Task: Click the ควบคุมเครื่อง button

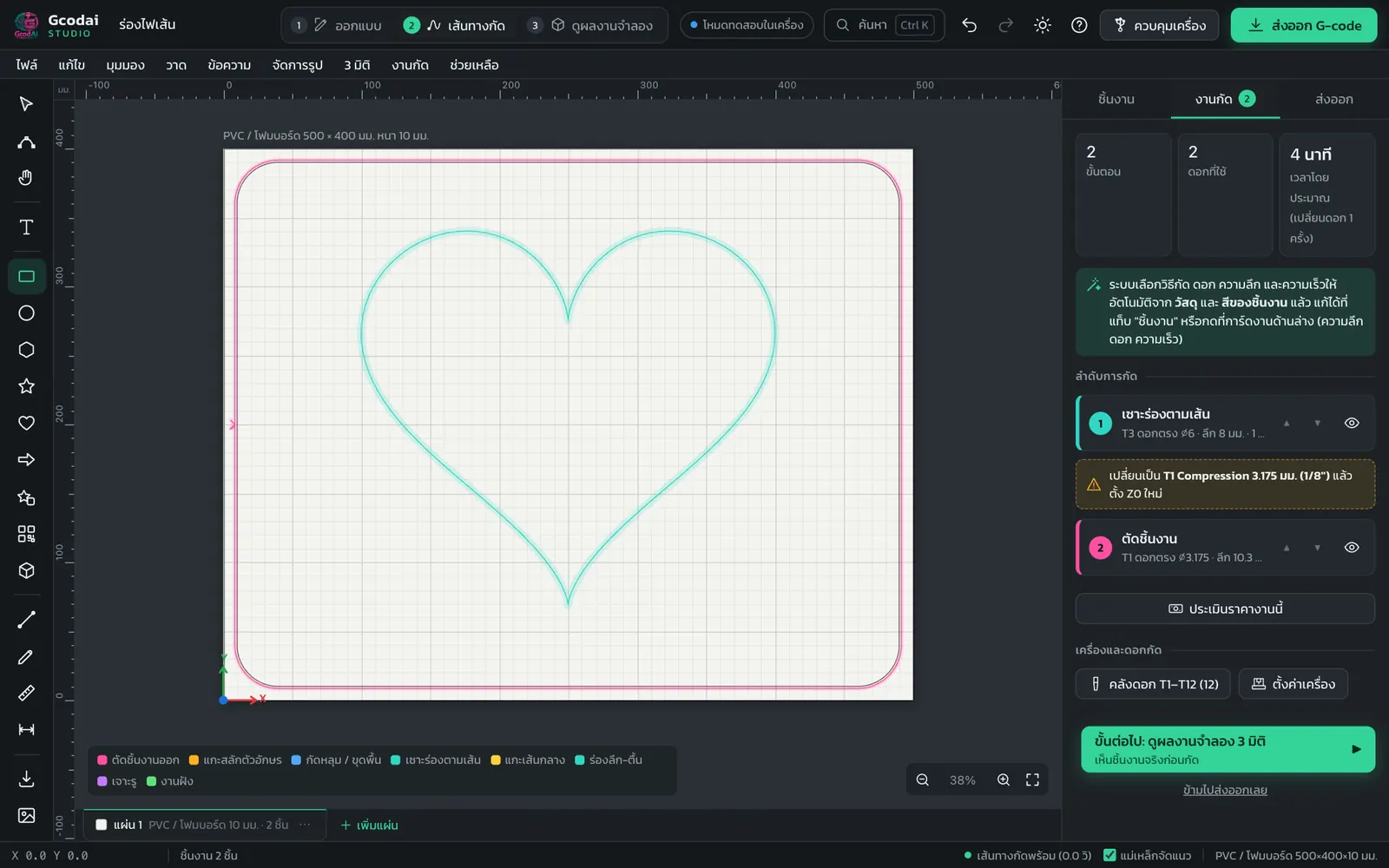Action: (1160, 25)
